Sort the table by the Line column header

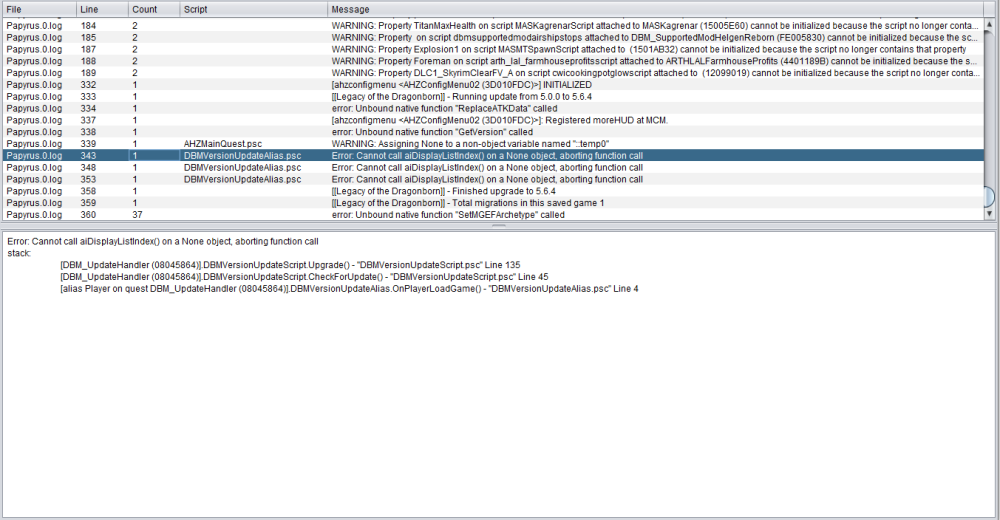pos(101,10)
